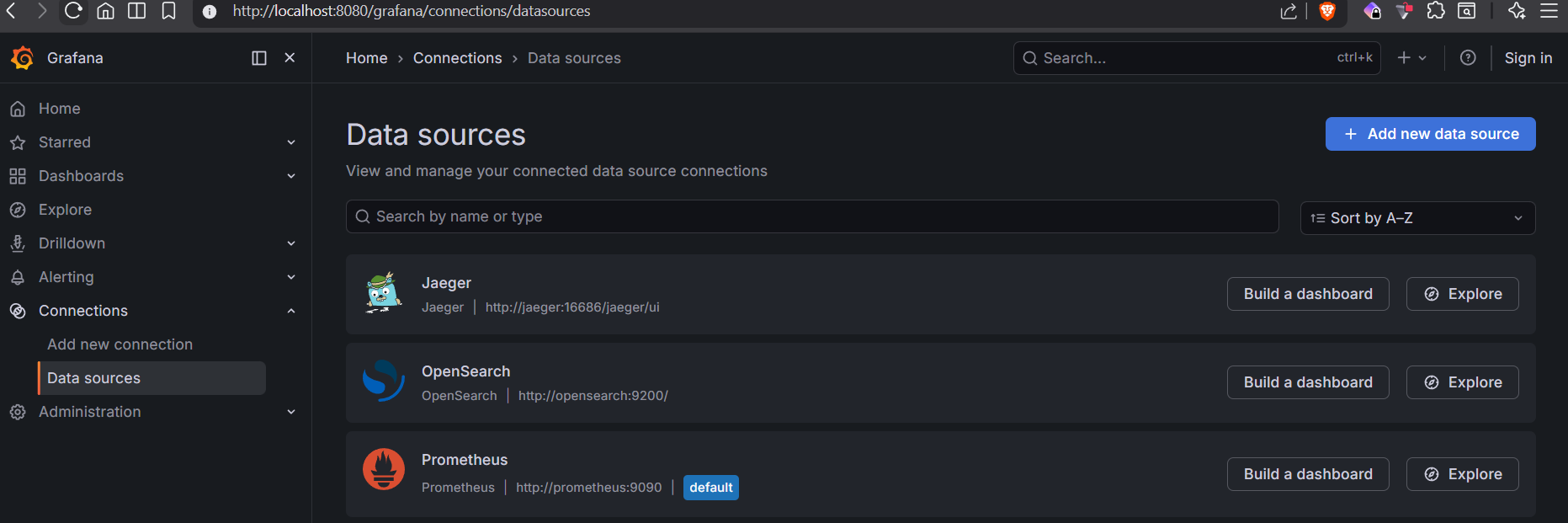
Task: Click the Dashboards grid icon
Action: pyautogui.click(x=18, y=176)
